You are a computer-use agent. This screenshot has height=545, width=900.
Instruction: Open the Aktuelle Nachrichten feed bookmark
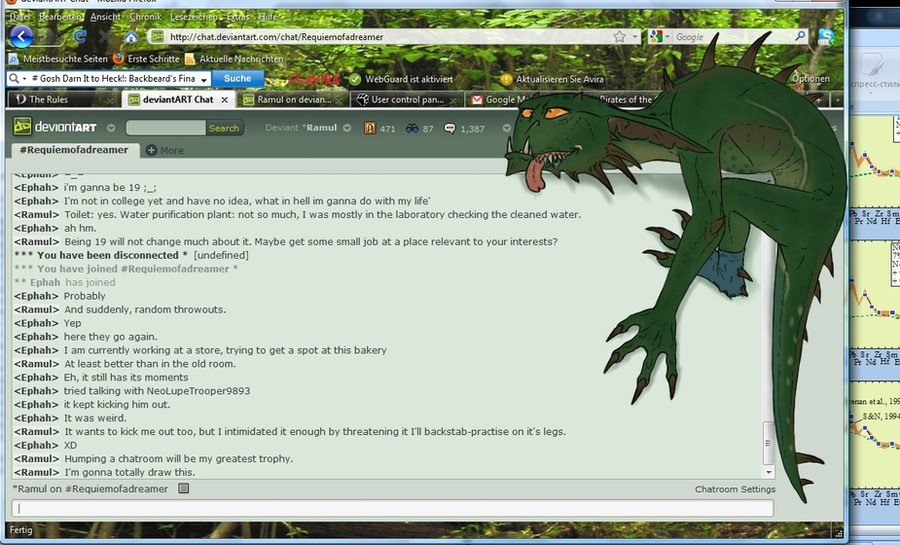coord(234,59)
